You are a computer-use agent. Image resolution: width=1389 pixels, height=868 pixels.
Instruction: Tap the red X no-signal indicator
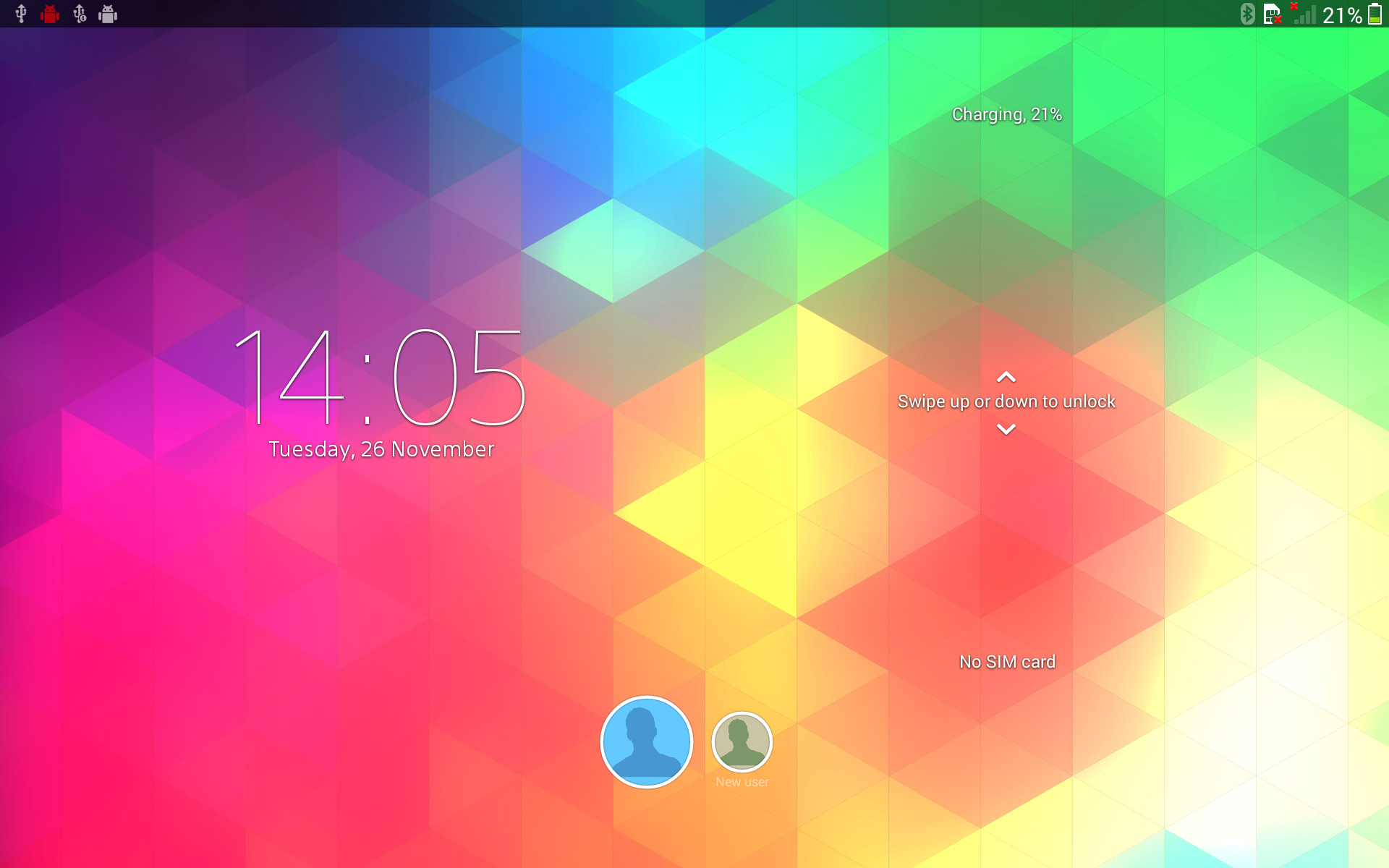click(x=1294, y=7)
